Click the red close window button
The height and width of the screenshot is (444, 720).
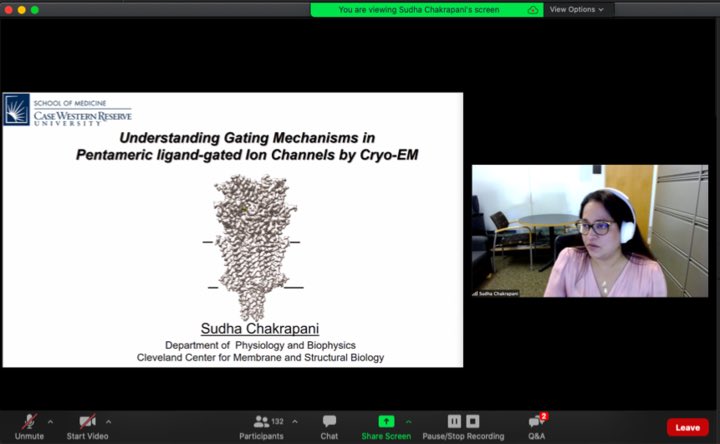point(8,10)
